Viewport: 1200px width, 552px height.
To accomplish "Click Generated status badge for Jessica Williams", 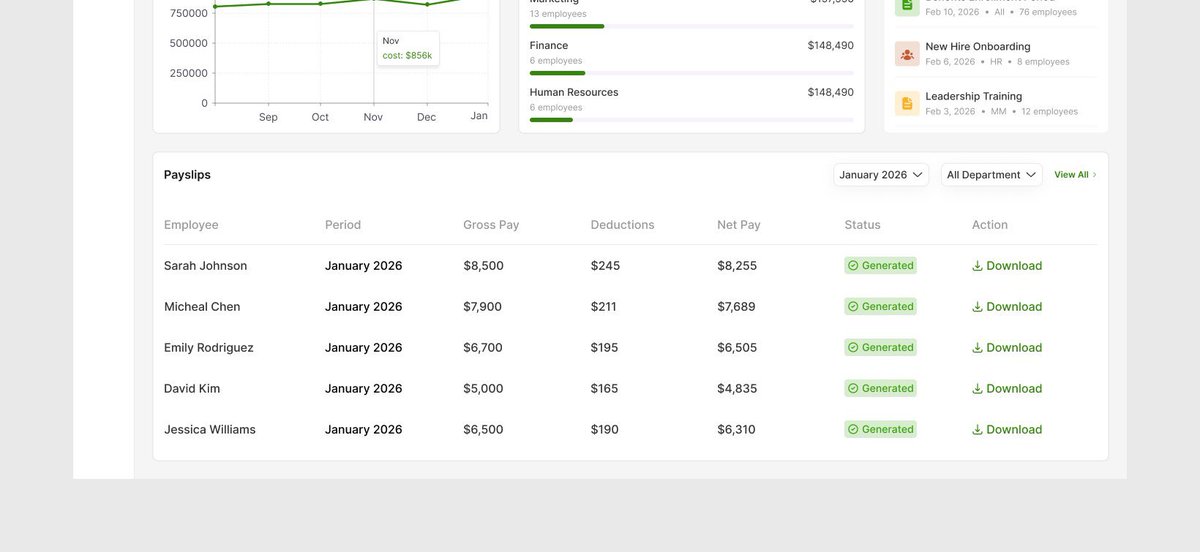I will 881,430.
